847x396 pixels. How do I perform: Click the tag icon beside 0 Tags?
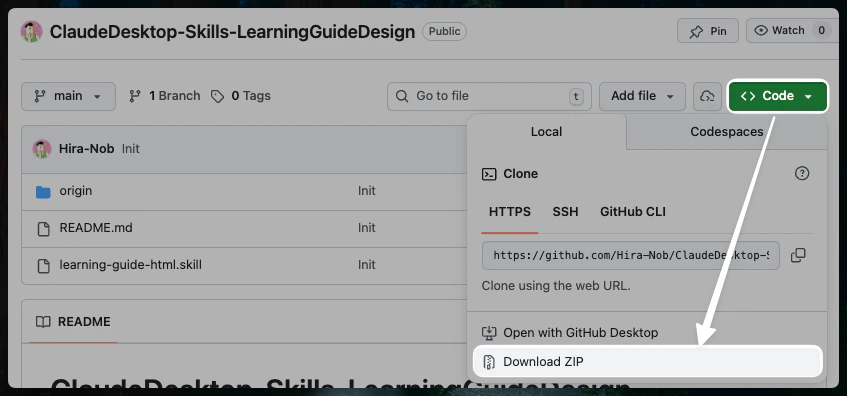coord(217,97)
